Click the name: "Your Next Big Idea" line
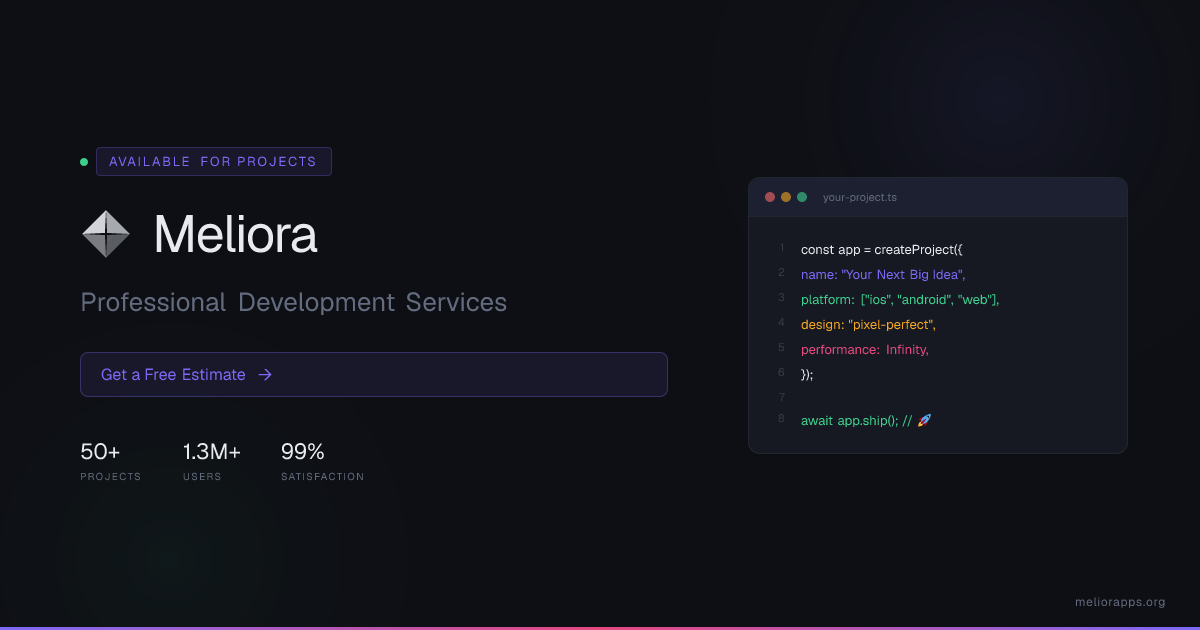 tap(884, 274)
